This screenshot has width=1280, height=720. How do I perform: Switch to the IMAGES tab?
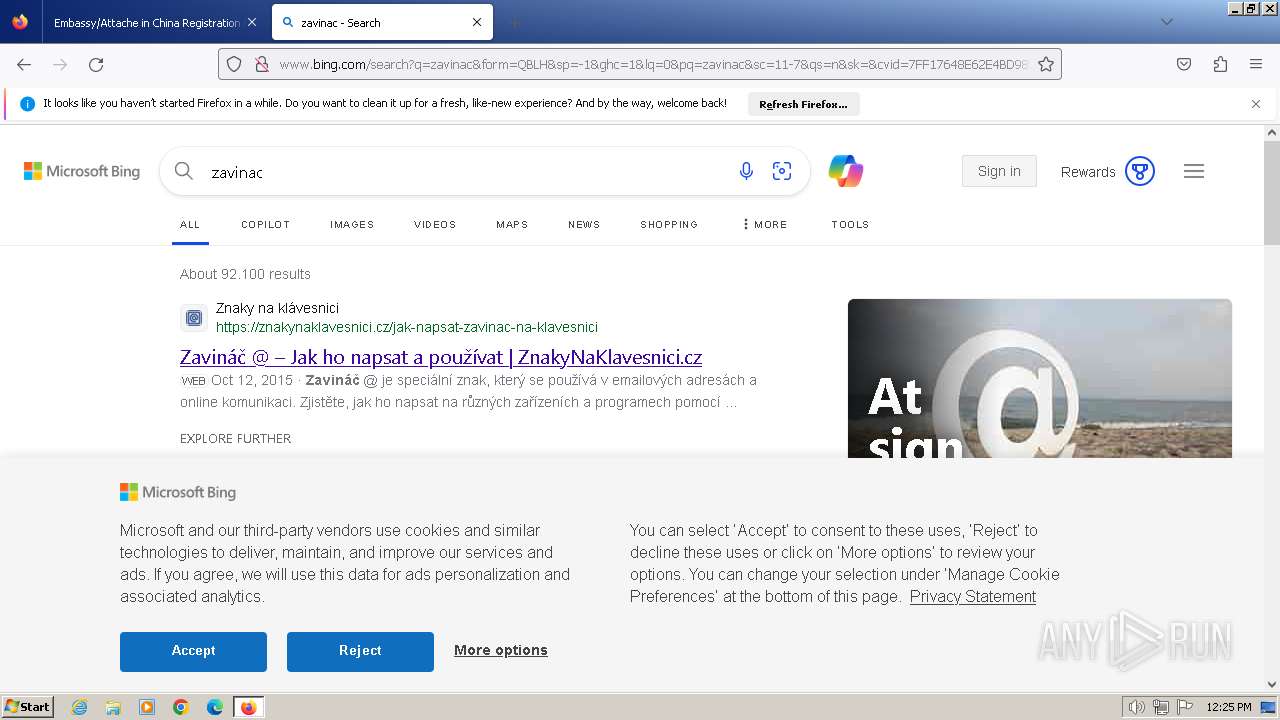tap(352, 224)
